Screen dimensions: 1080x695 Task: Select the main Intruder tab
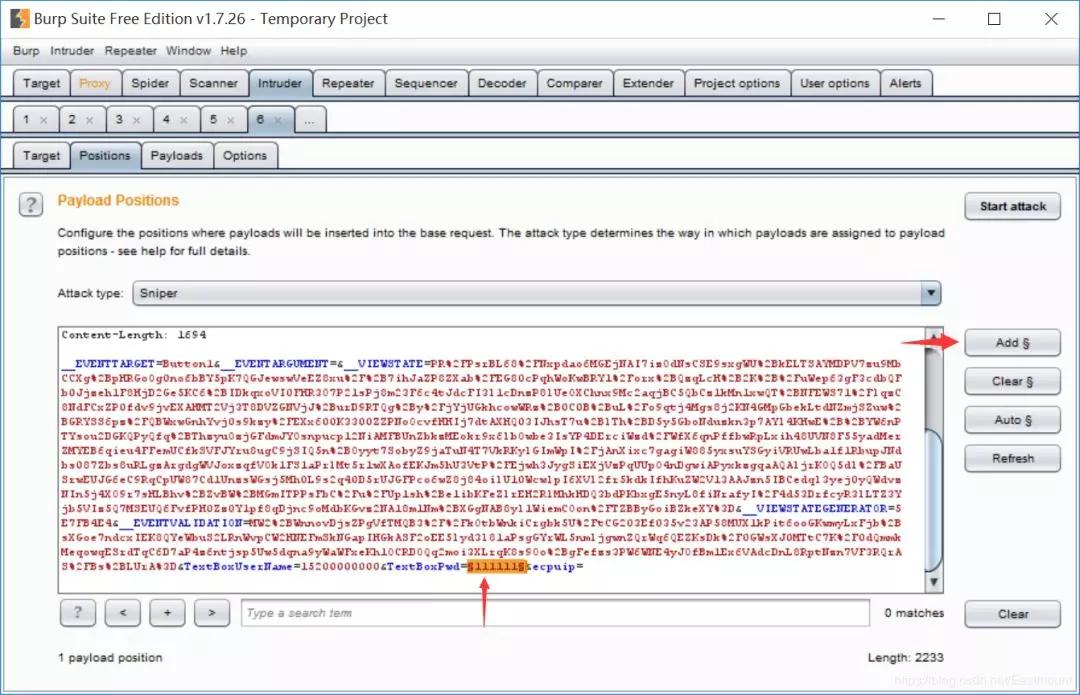(x=280, y=83)
